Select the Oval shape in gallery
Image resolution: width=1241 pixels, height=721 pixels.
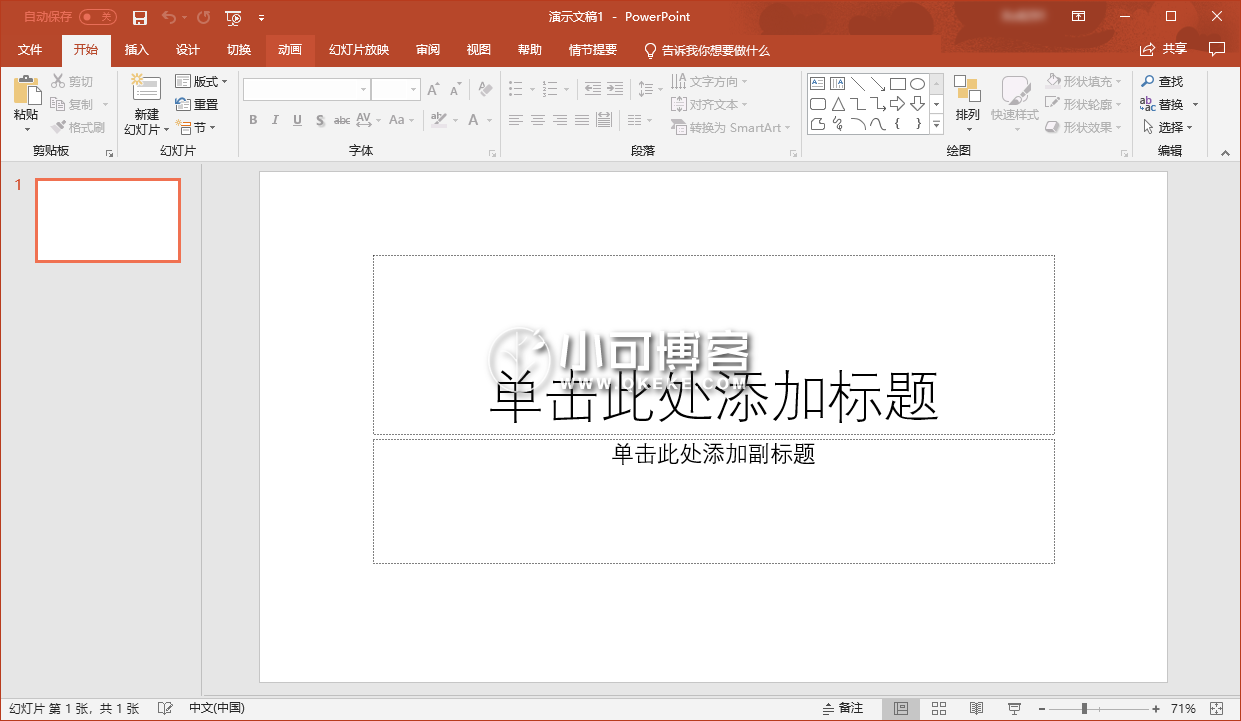coord(917,84)
